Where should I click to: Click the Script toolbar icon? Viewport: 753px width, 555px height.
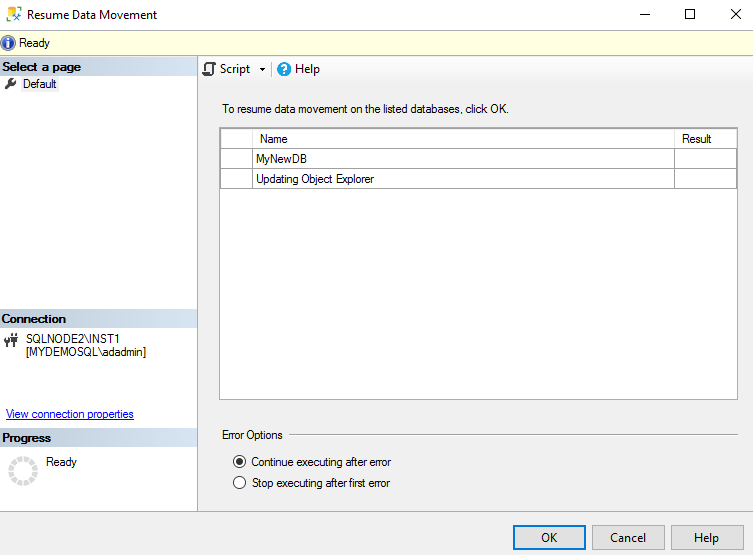[x=209, y=69]
